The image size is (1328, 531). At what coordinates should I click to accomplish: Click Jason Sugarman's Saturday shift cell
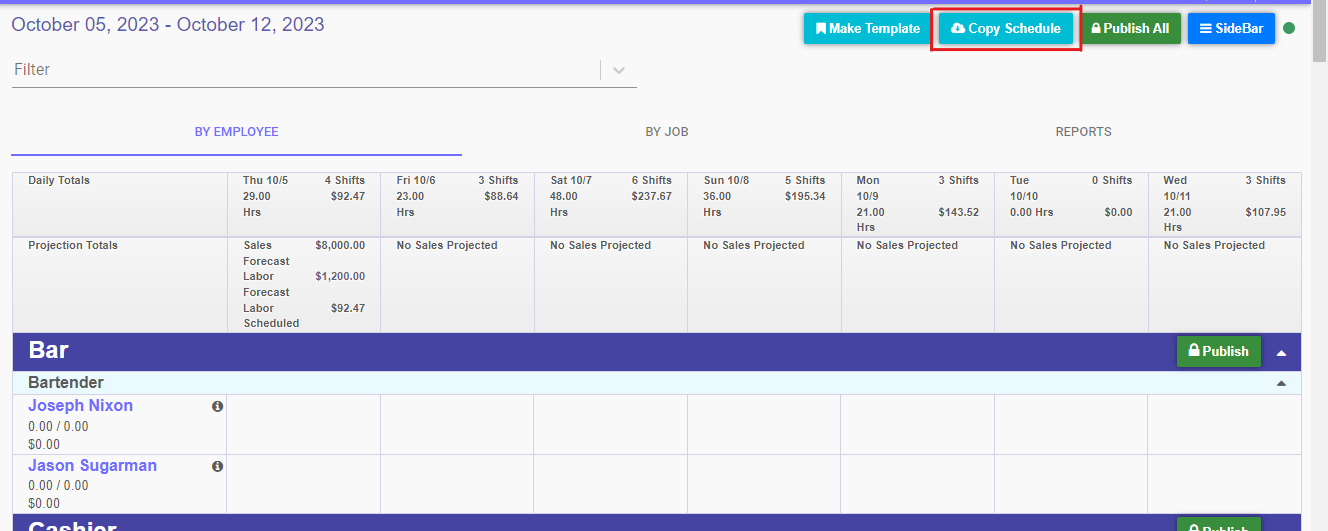tap(611, 485)
